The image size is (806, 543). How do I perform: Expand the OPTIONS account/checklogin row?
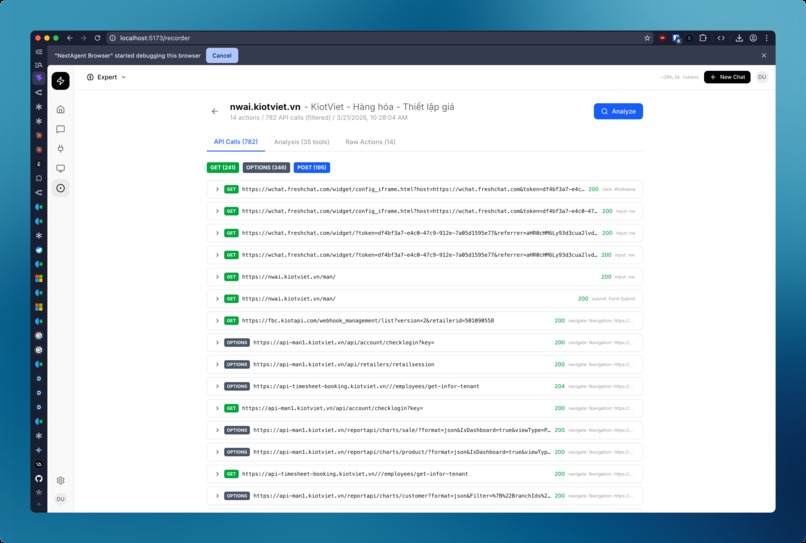pos(425,342)
